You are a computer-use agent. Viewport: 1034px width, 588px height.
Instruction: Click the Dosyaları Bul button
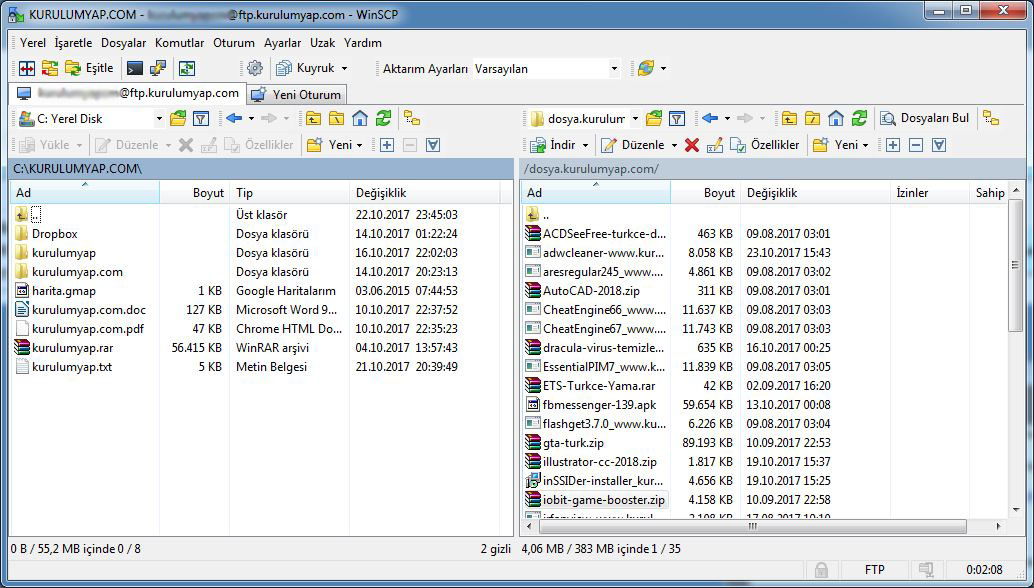pyautogui.click(x=926, y=119)
